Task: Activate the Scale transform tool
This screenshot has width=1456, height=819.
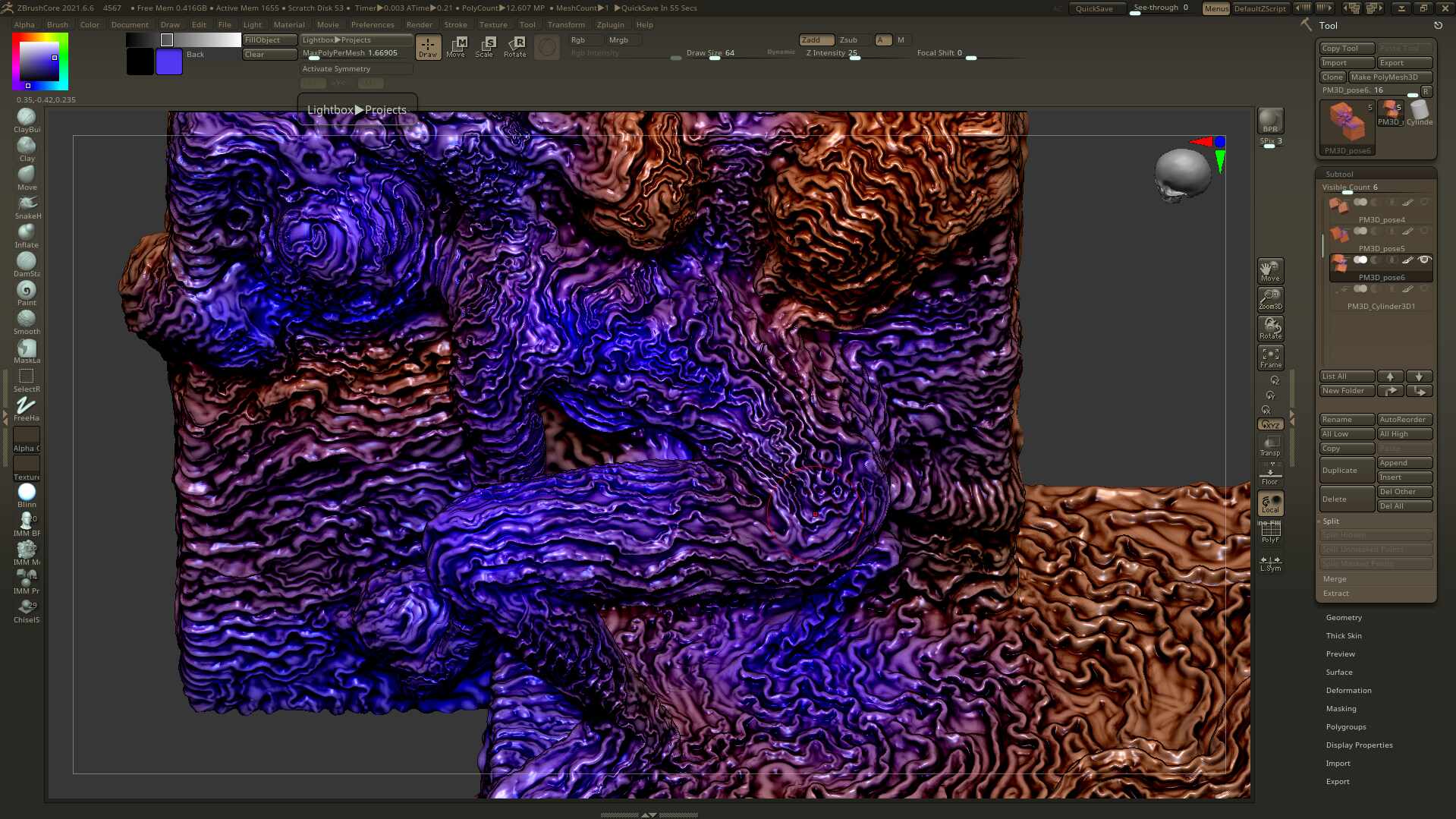Action: tap(484, 46)
